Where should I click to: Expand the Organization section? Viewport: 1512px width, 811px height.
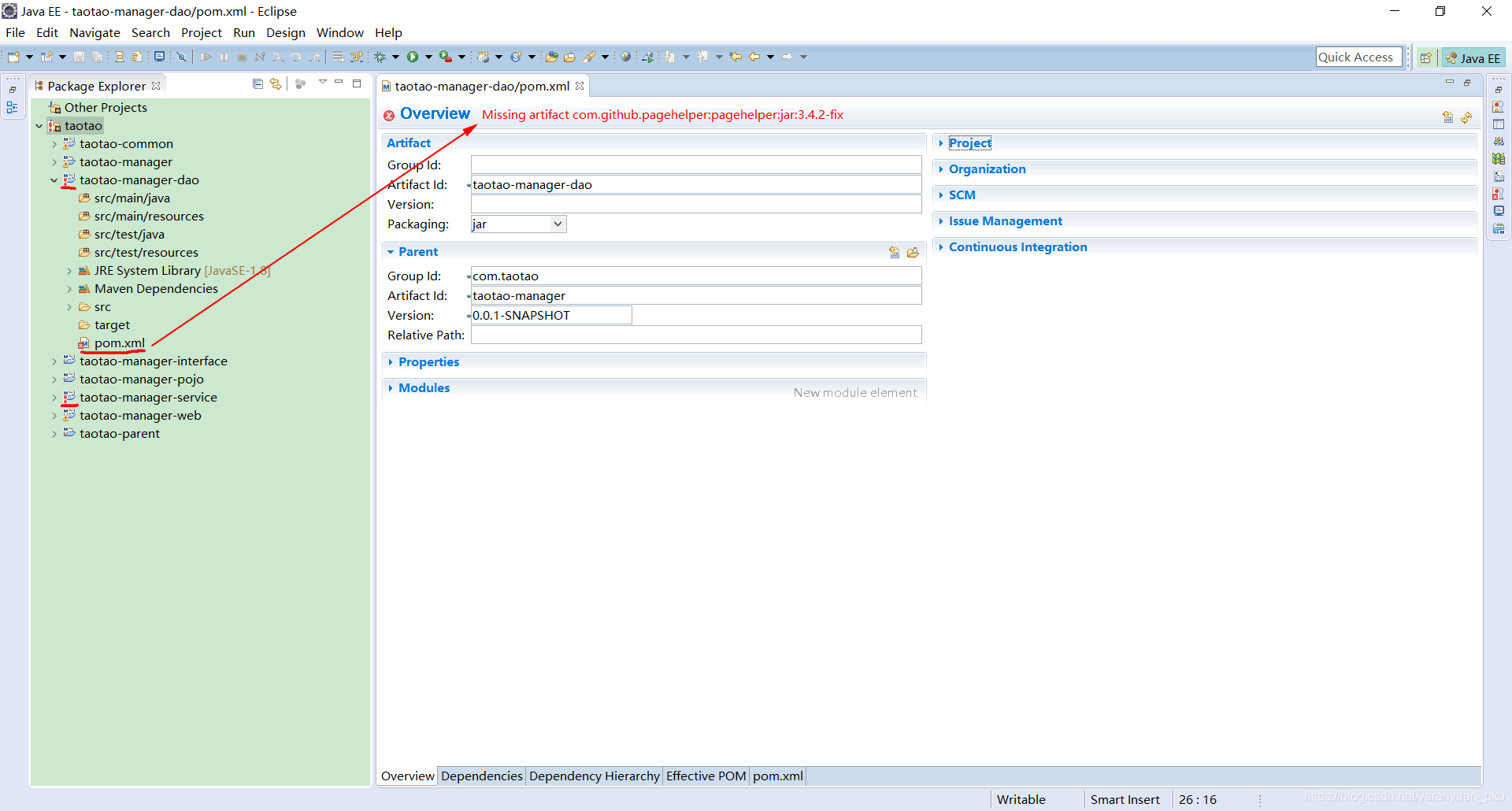[x=941, y=169]
